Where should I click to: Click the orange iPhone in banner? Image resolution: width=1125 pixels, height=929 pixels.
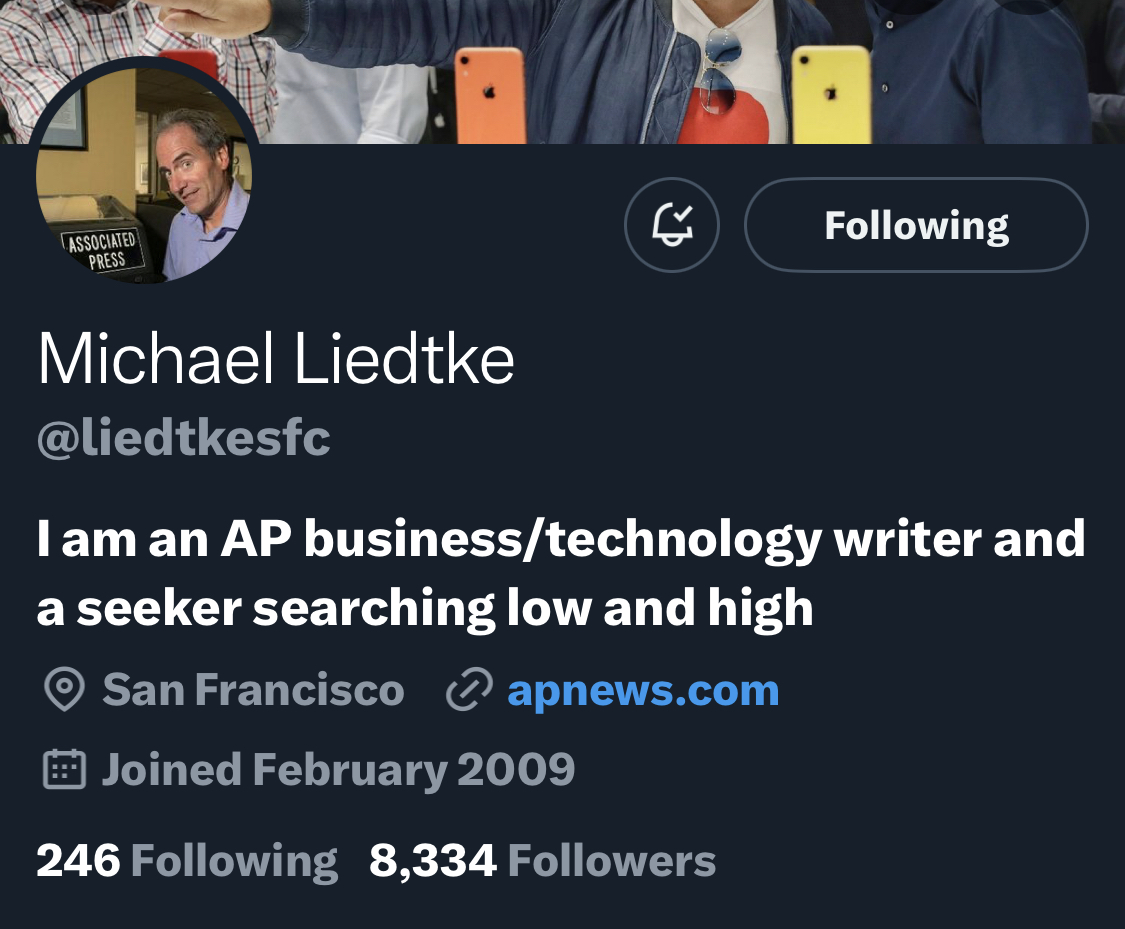490,95
